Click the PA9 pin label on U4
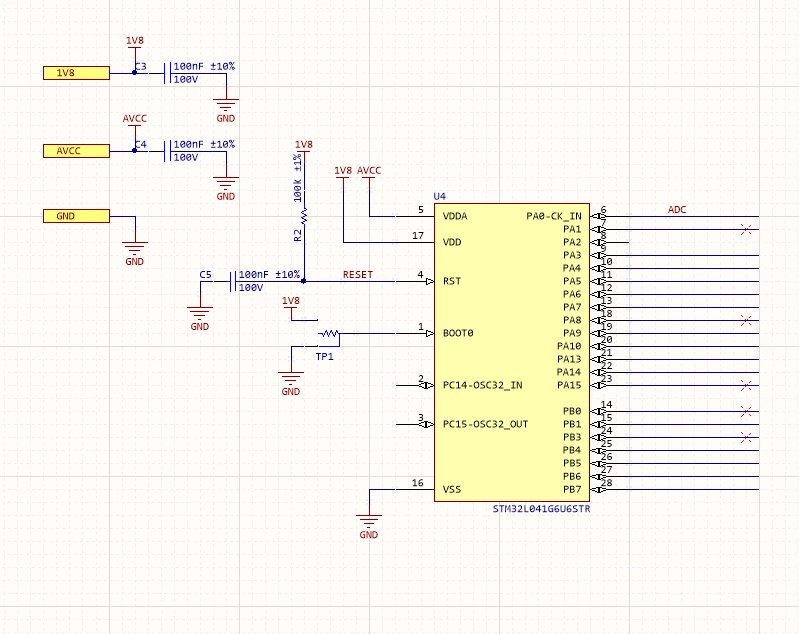Viewport: 799px width, 634px height. [572, 333]
